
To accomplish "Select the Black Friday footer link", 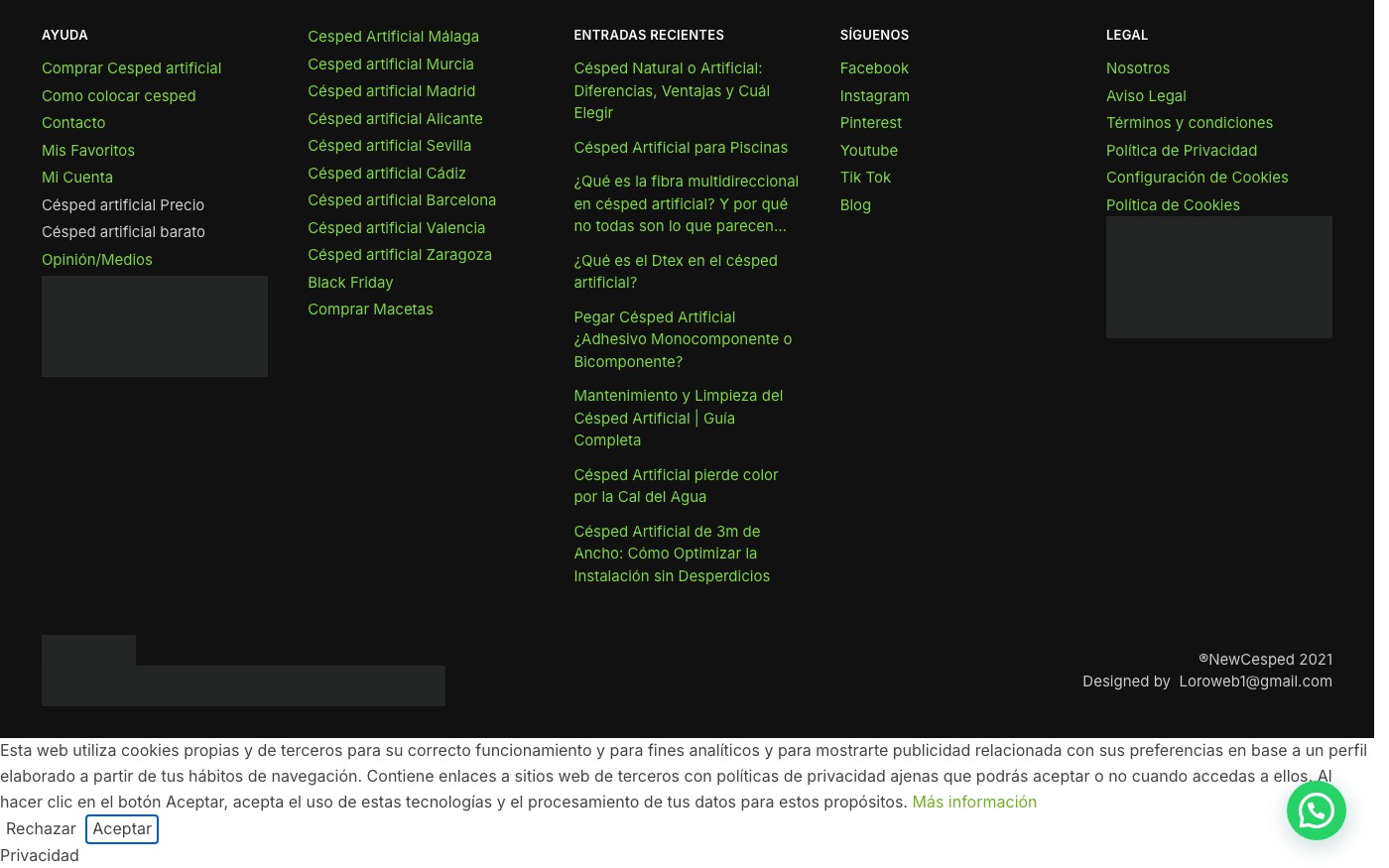I will pyautogui.click(x=350, y=283).
